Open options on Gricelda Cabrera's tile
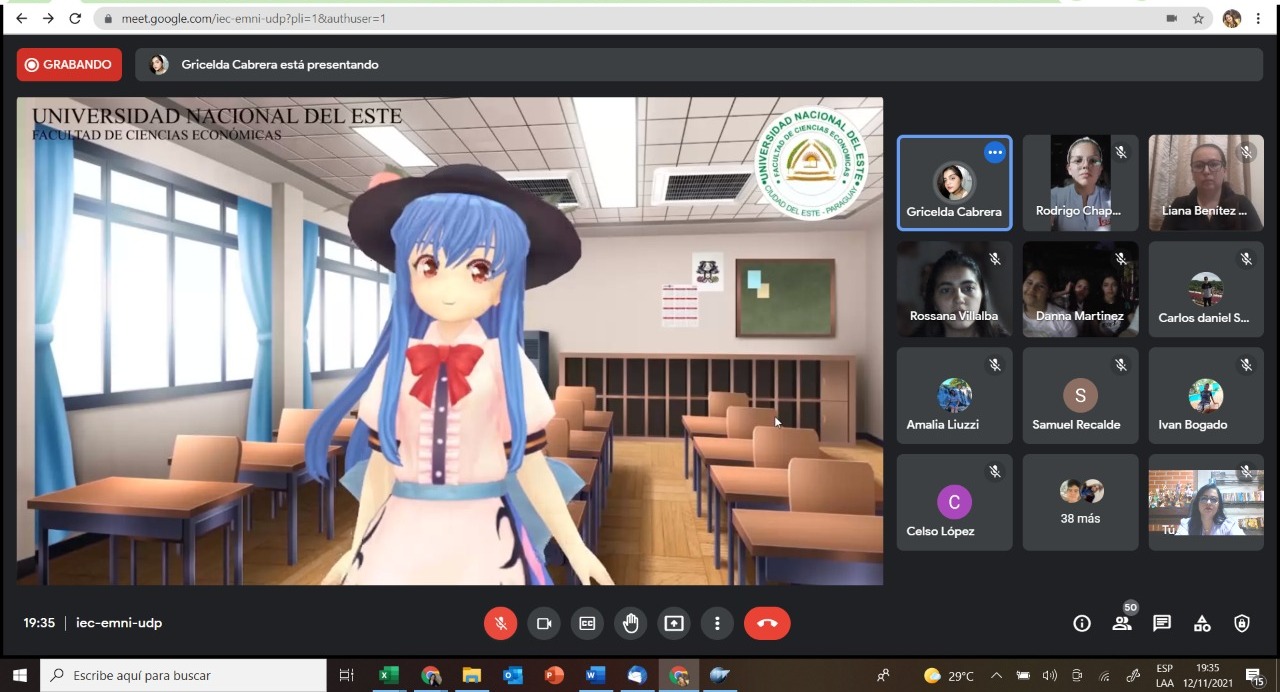1280x692 pixels. (994, 152)
